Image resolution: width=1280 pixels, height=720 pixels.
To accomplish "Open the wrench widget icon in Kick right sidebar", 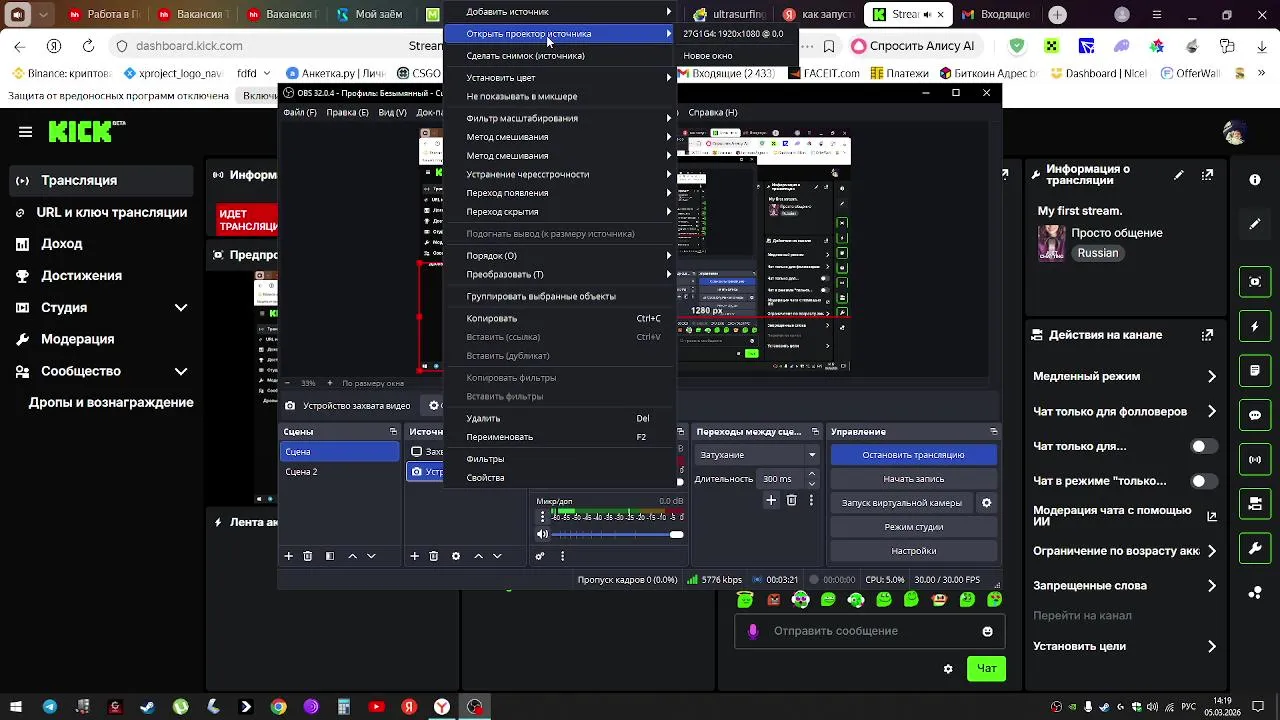I will coord(1255,548).
